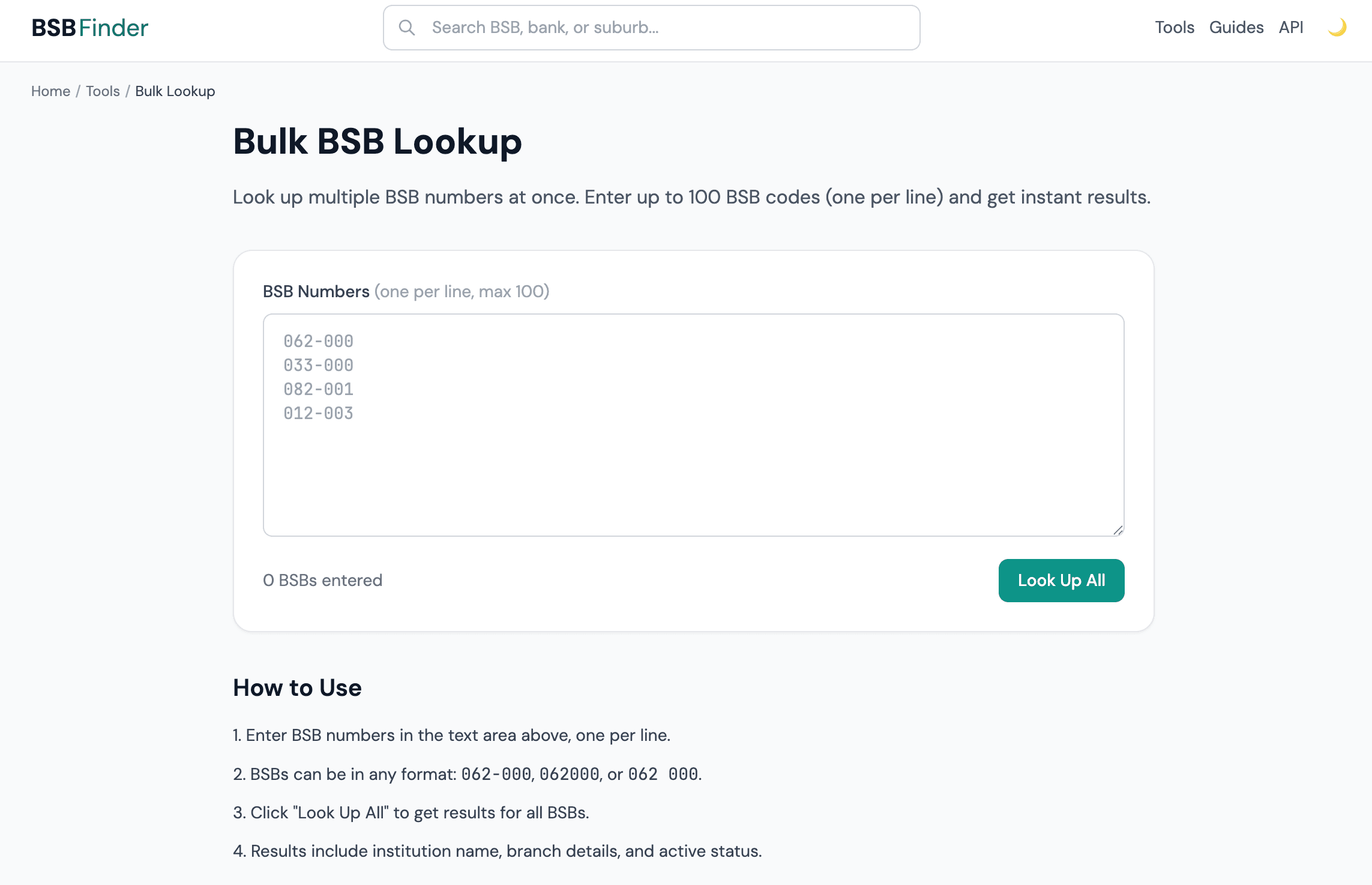Image resolution: width=1372 pixels, height=885 pixels.
Task: Click the '0 BSBs entered' counter text
Action: 322,580
